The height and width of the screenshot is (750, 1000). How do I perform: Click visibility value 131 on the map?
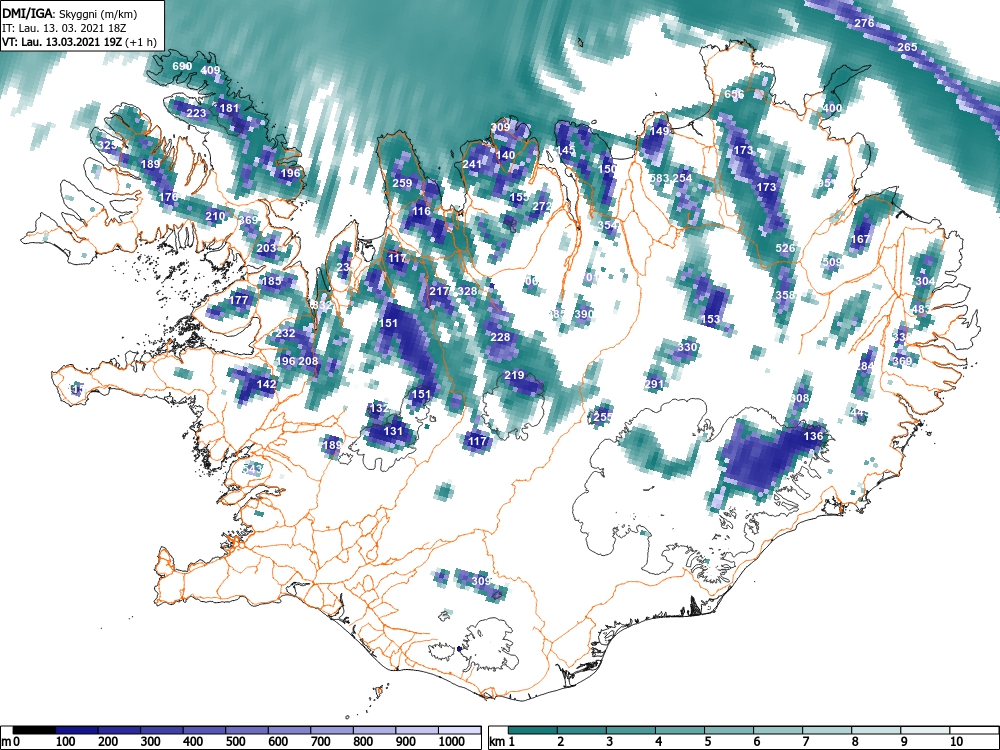tap(393, 431)
